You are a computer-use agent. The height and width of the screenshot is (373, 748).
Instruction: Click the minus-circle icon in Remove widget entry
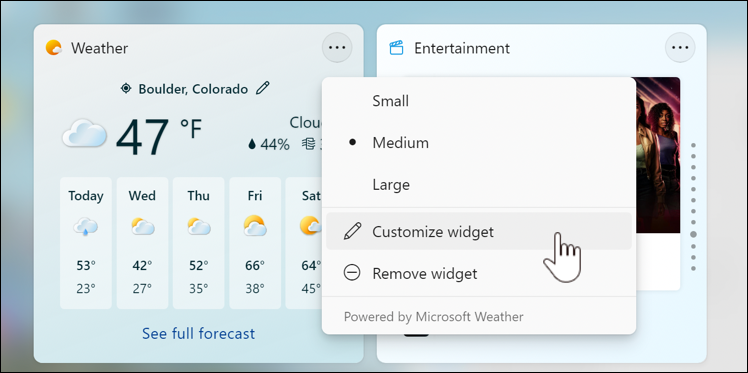pyautogui.click(x=352, y=273)
